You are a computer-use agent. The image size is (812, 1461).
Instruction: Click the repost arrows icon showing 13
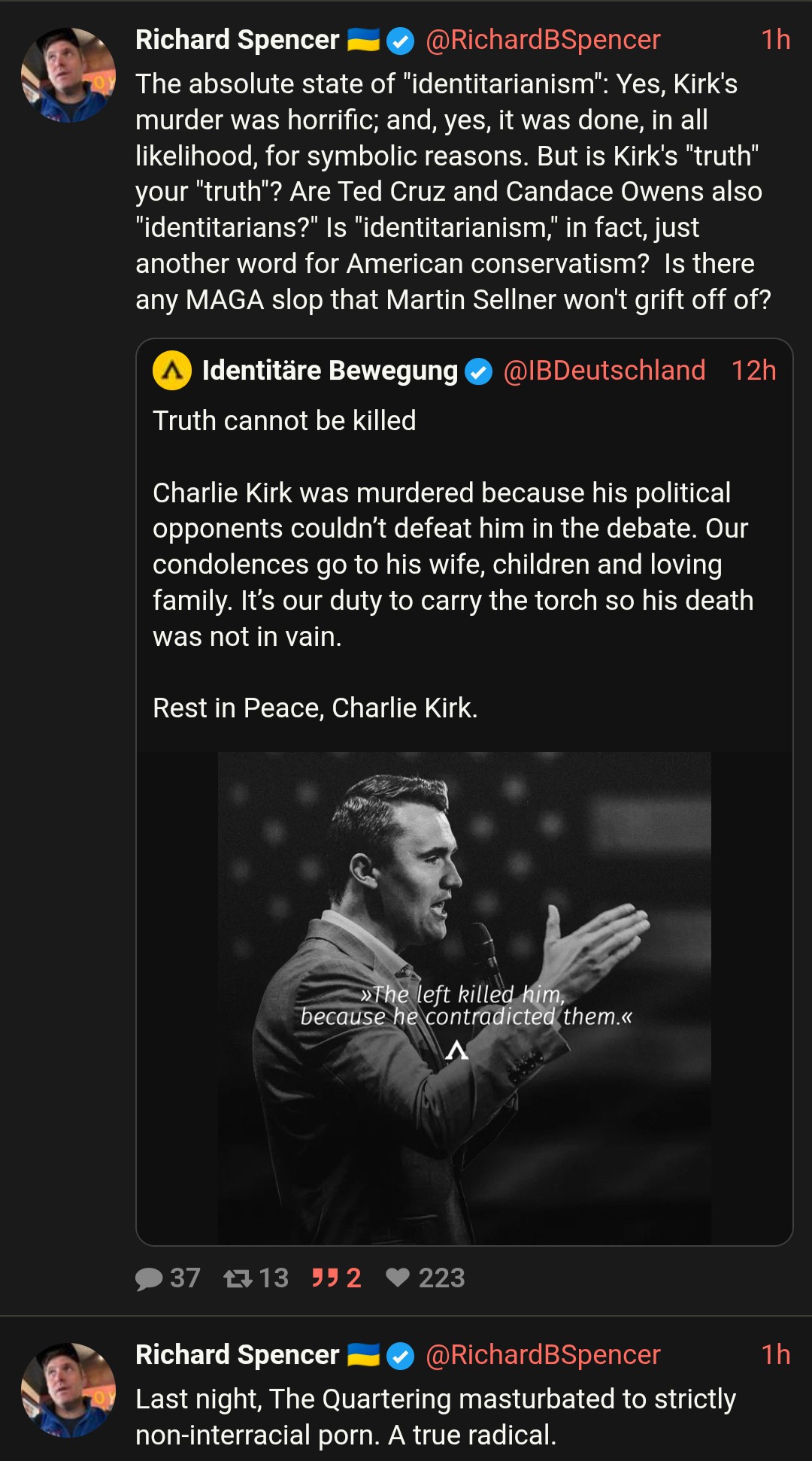(238, 1278)
